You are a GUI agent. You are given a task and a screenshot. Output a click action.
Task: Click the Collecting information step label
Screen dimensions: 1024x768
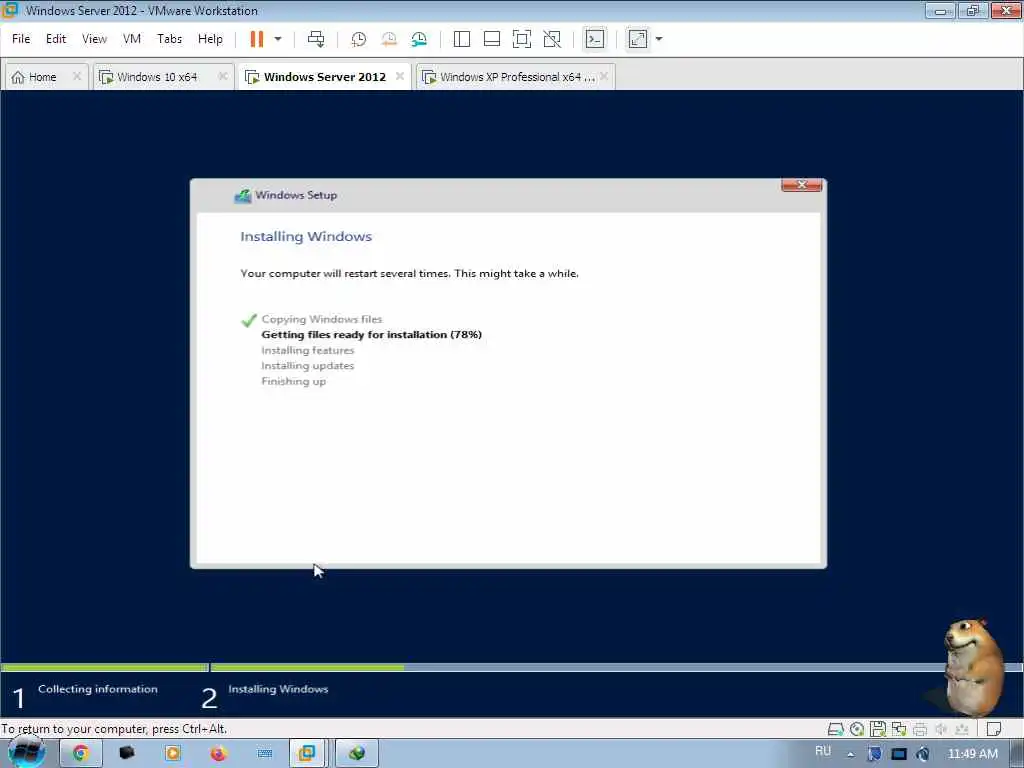tap(97, 689)
